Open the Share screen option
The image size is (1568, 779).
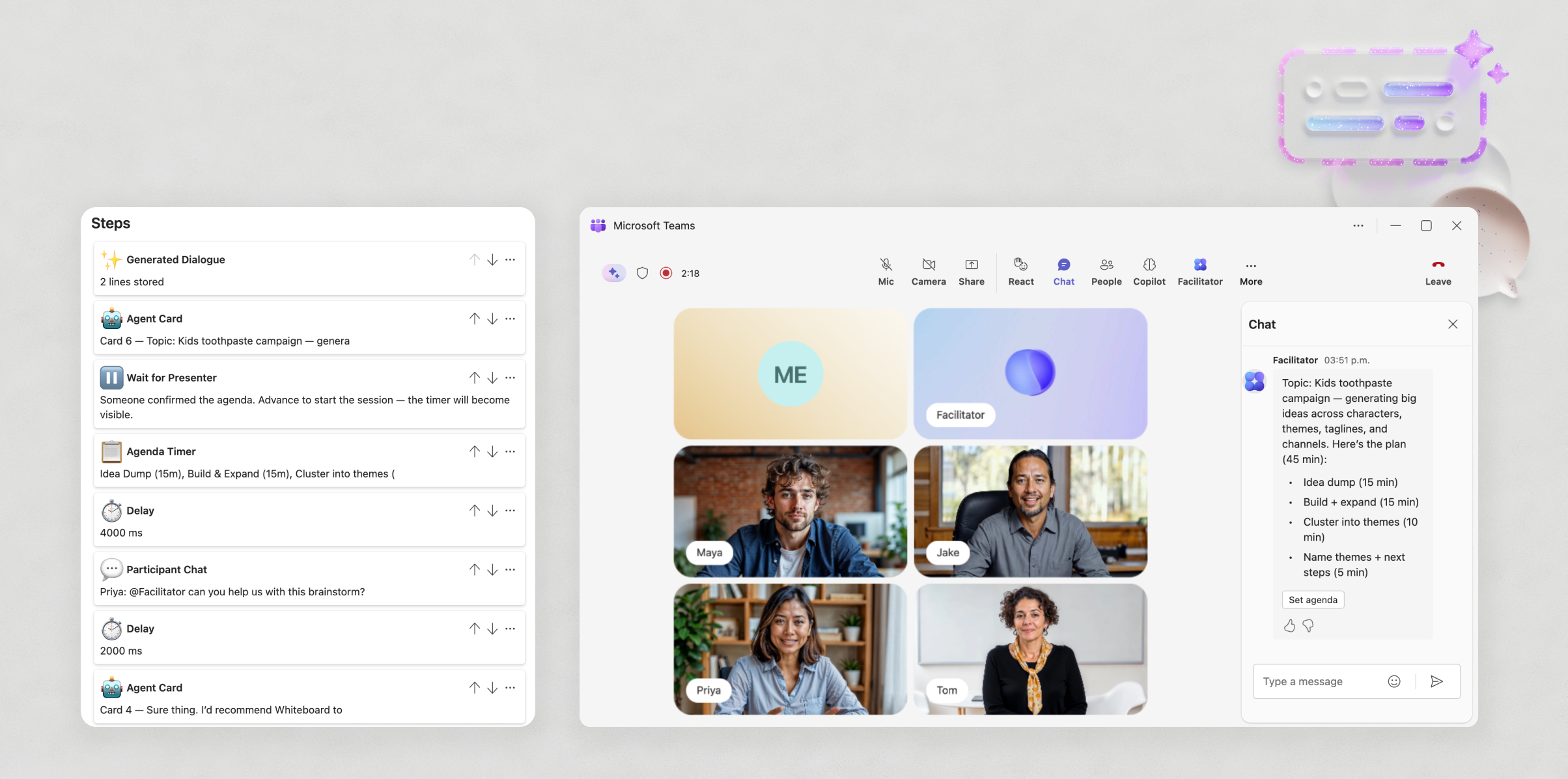point(971,272)
